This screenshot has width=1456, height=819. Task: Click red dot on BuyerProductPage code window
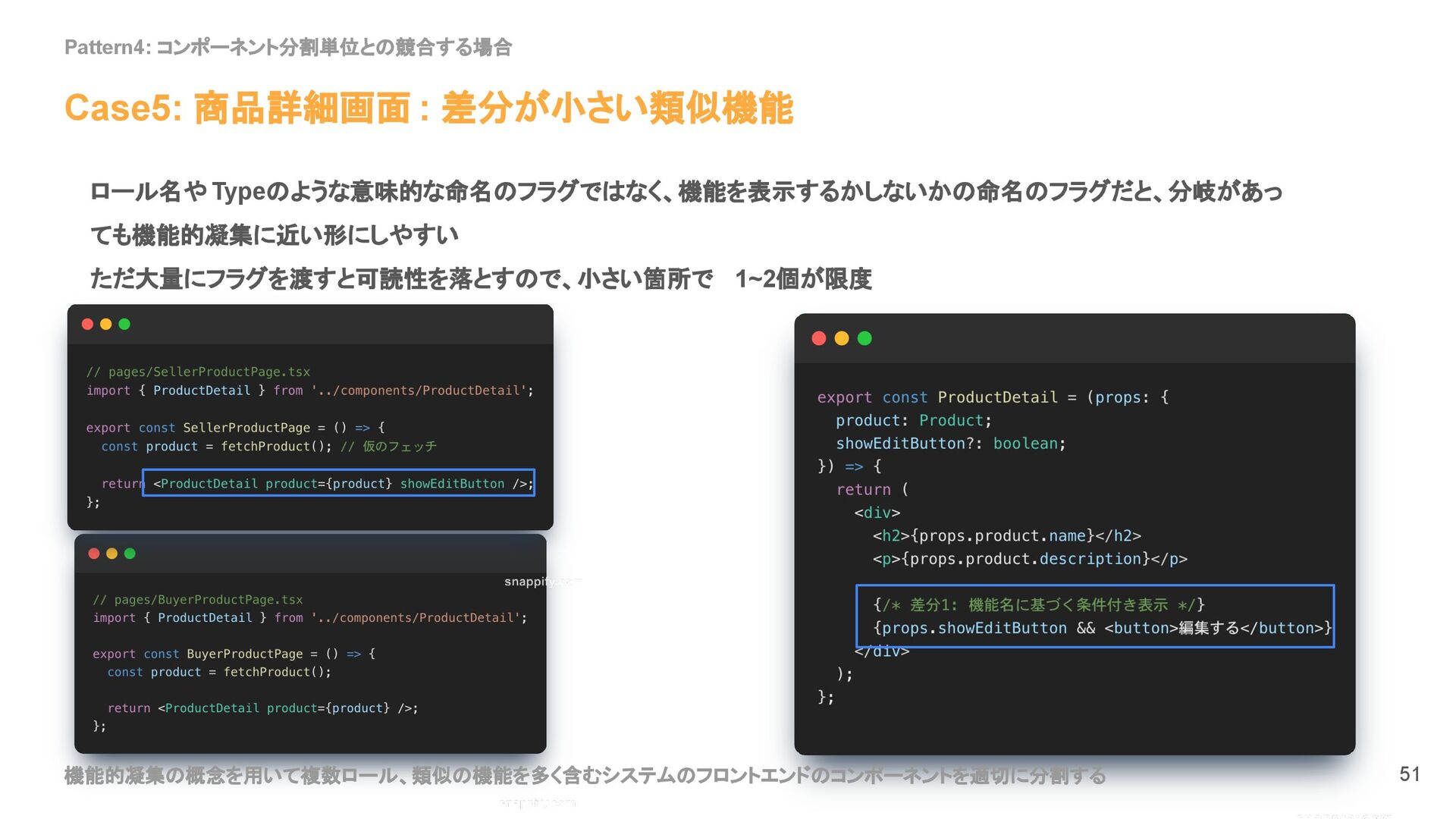click(94, 554)
